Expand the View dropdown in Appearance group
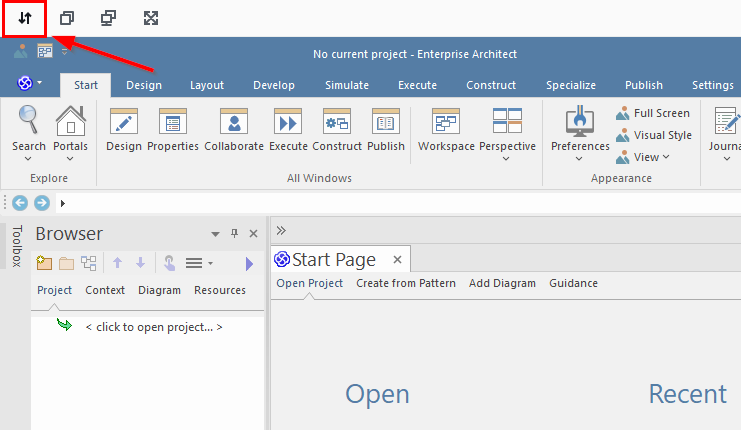741x430 pixels. click(x=666, y=156)
